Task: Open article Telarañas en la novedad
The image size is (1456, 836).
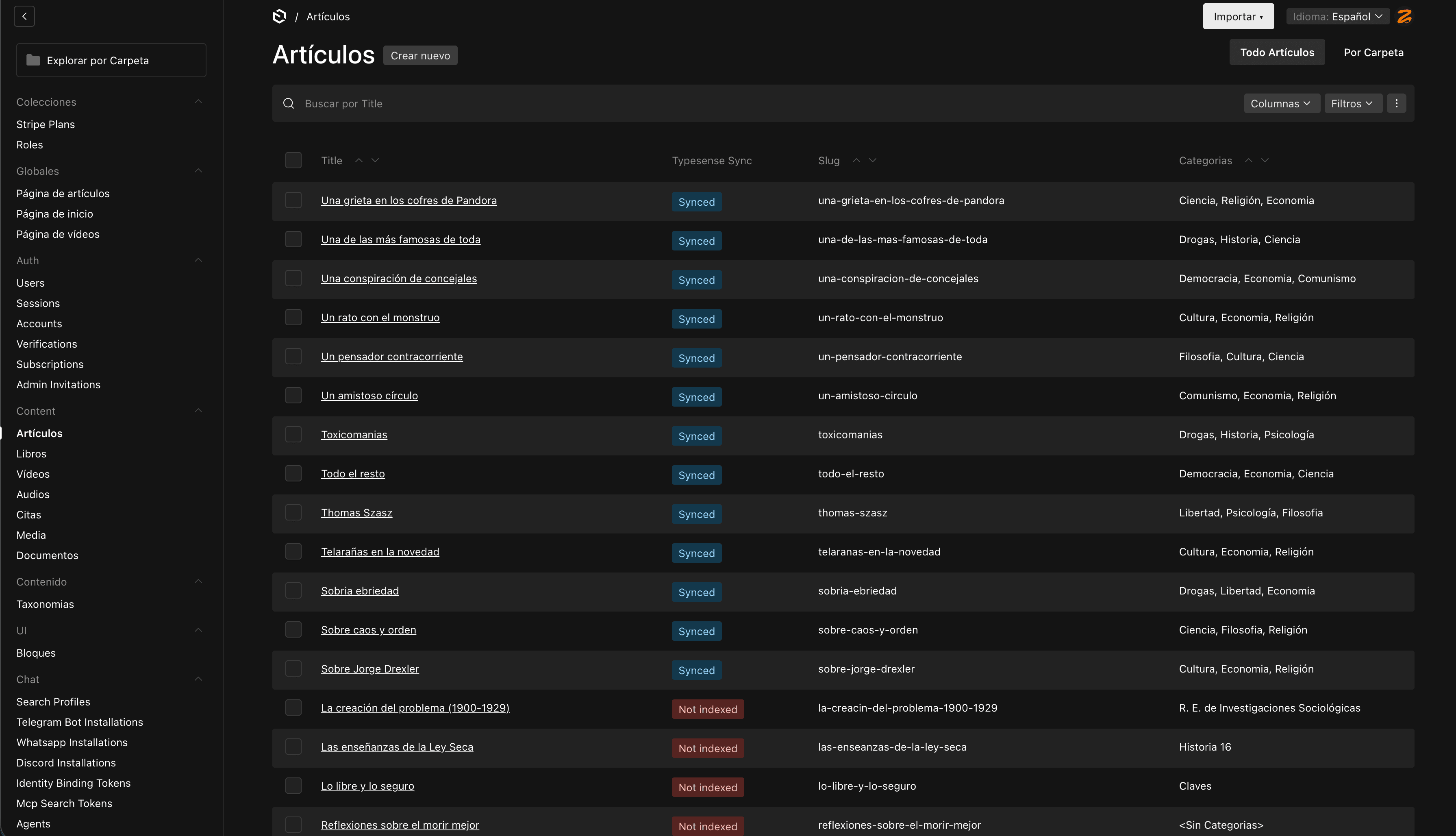Action: click(380, 552)
